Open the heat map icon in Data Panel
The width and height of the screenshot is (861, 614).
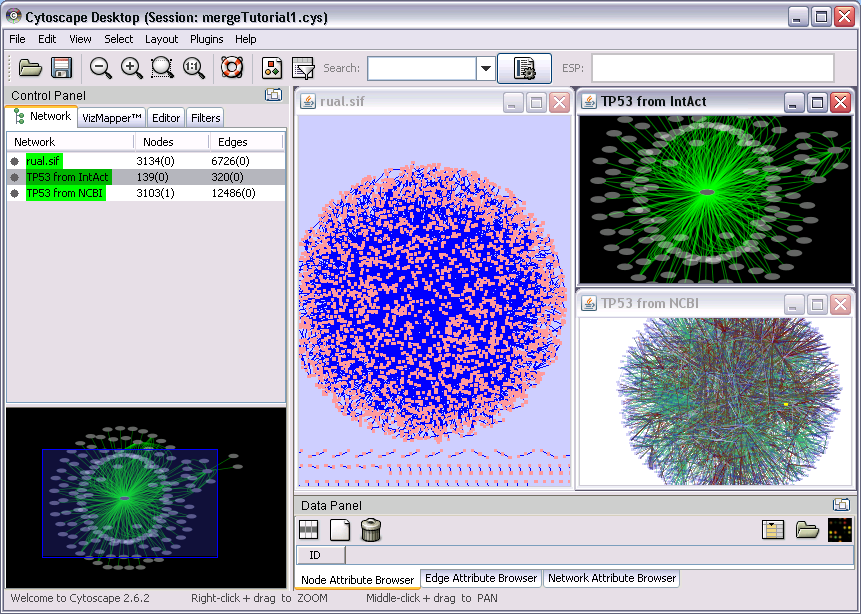click(840, 530)
